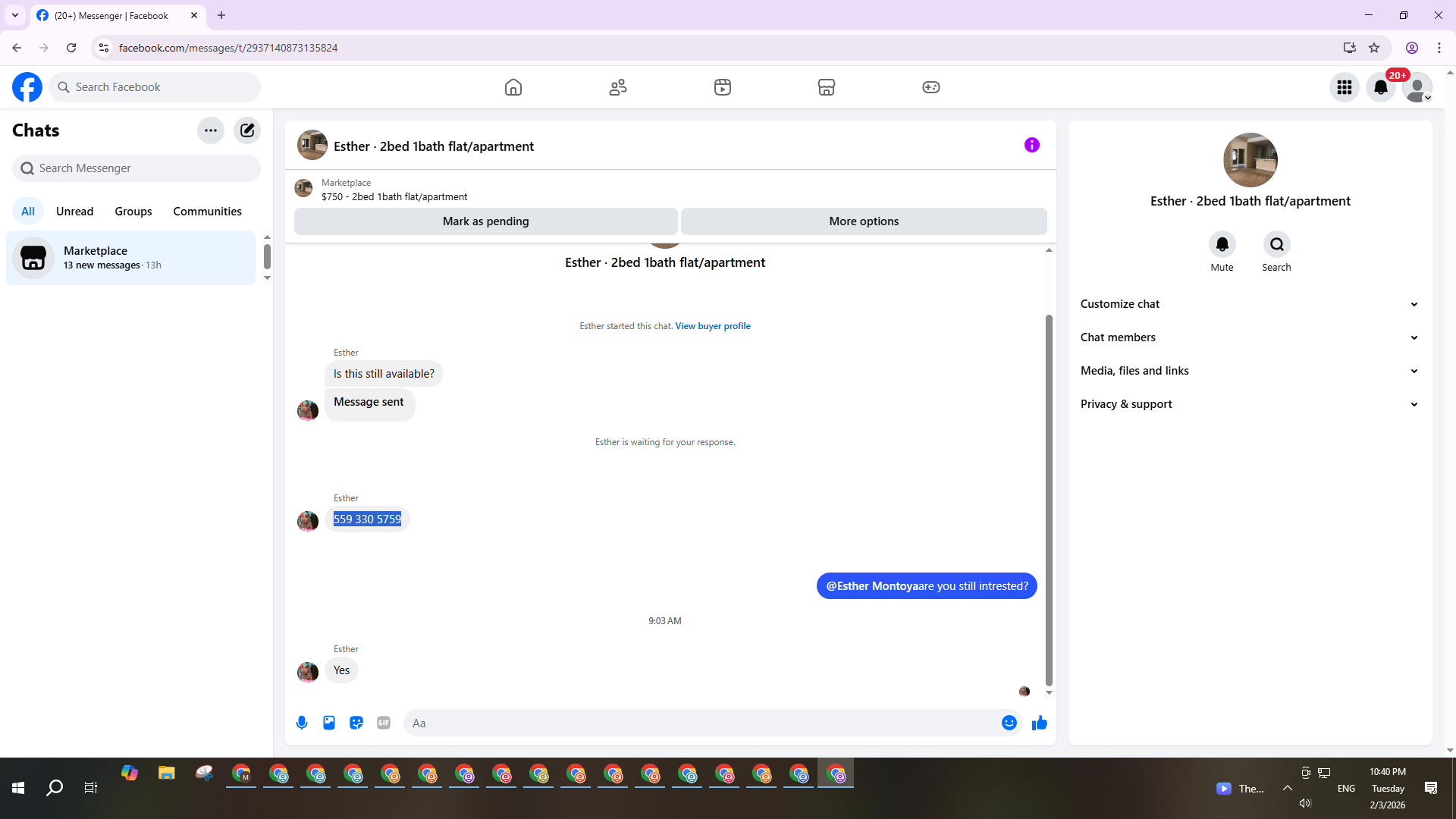Toggle the conversation information panel

point(1032,145)
